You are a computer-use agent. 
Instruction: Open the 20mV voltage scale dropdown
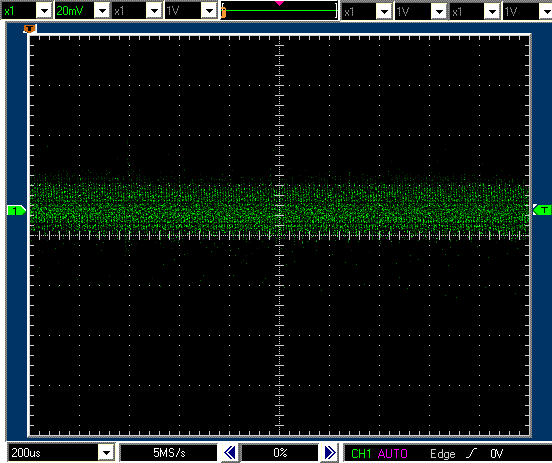[102, 11]
